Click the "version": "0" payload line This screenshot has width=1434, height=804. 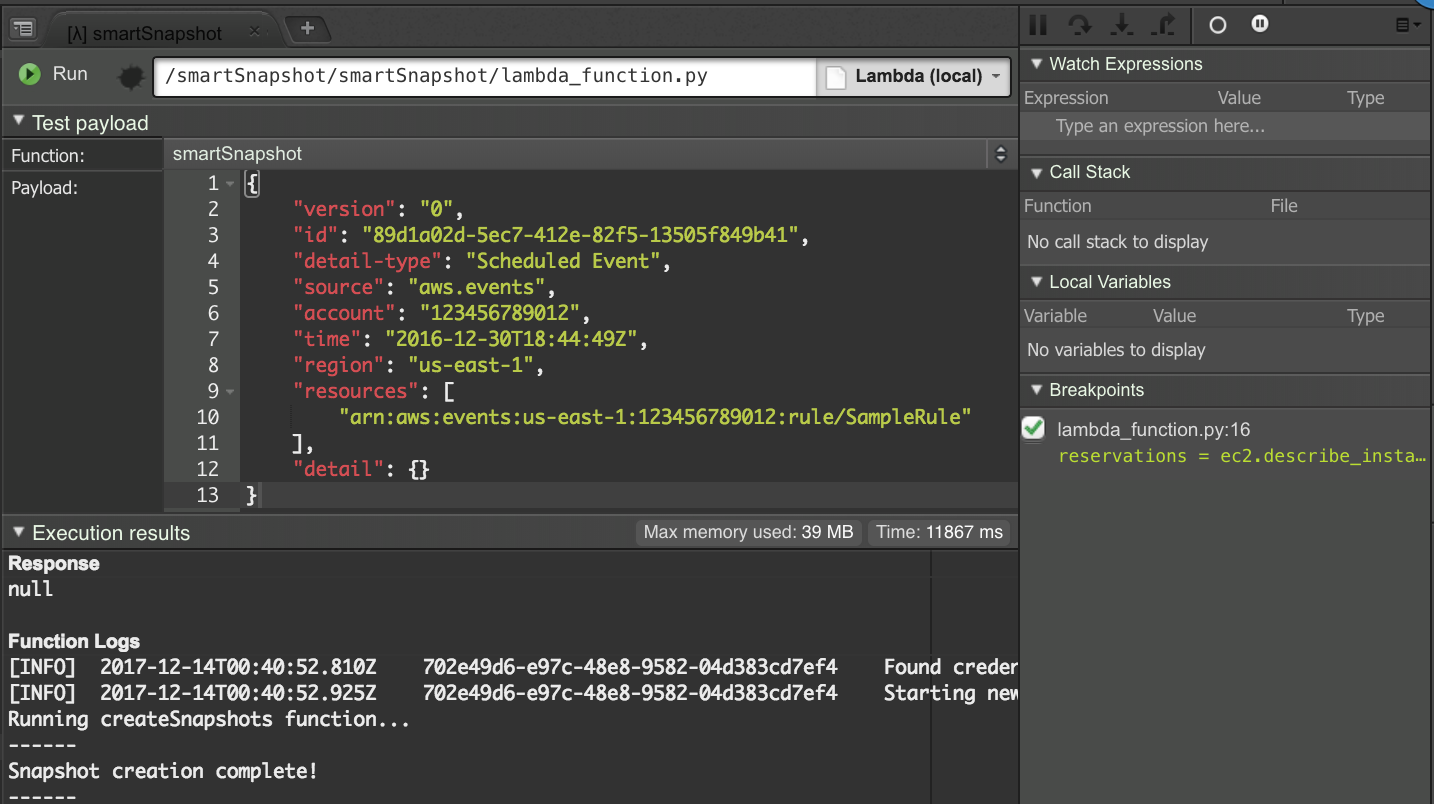click(380, 209)
